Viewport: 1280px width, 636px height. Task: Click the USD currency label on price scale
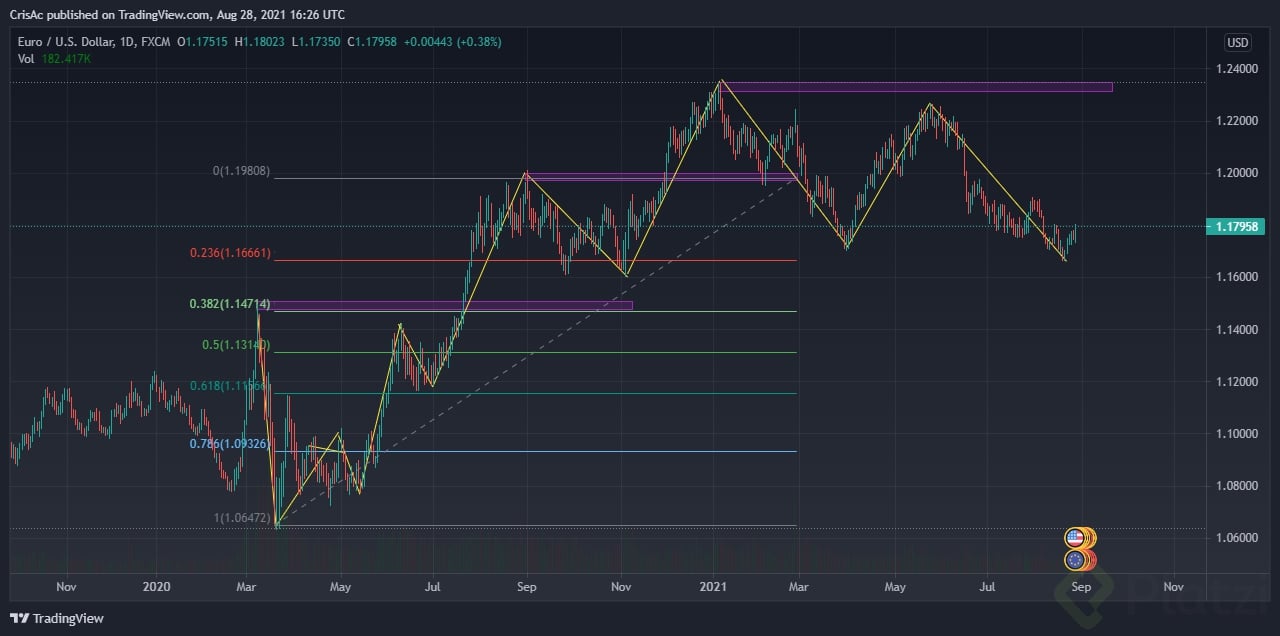point(1236,42)
